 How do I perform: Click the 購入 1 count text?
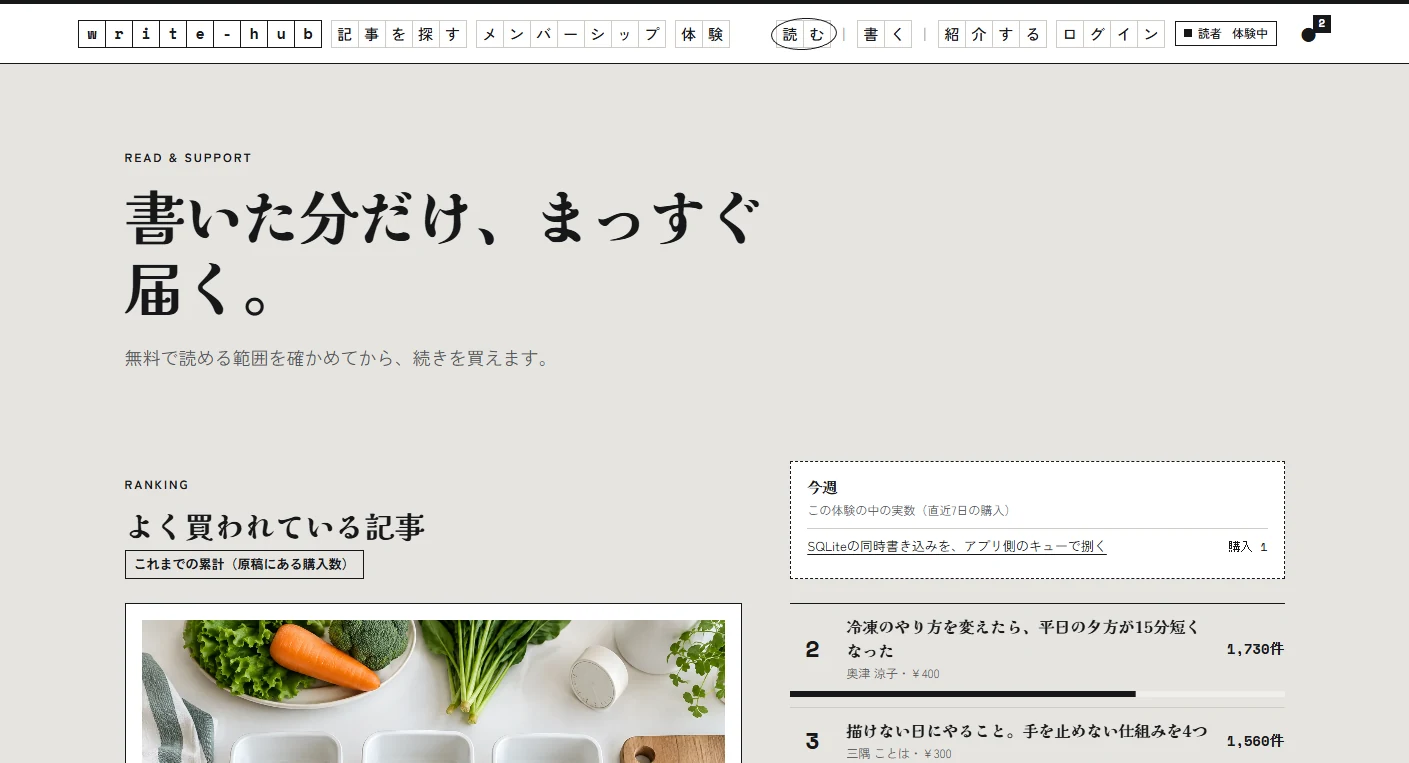pyautogui.click(x=1247, y=547)
